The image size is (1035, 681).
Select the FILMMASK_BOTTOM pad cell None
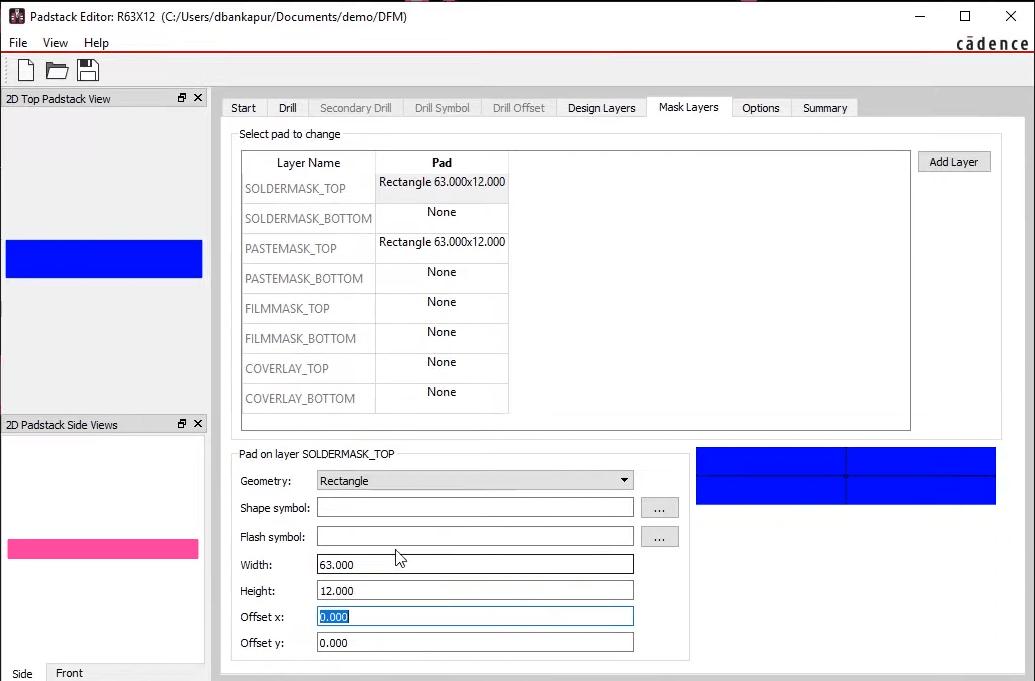coord(442,338)
